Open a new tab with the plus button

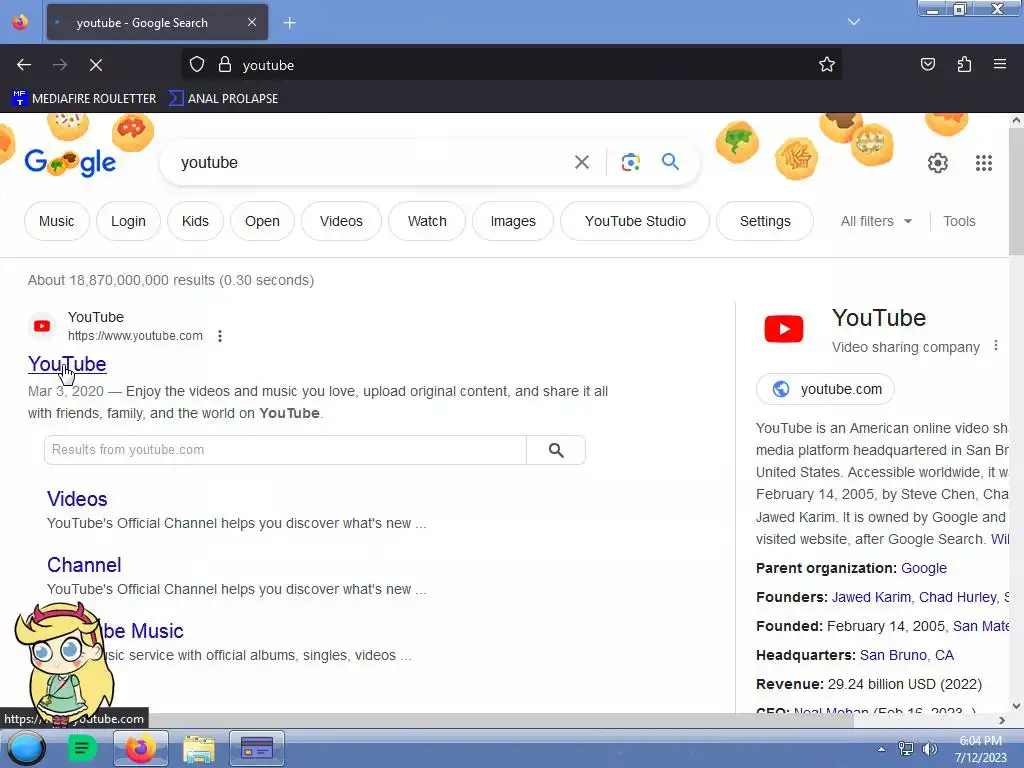coord(289,23)
